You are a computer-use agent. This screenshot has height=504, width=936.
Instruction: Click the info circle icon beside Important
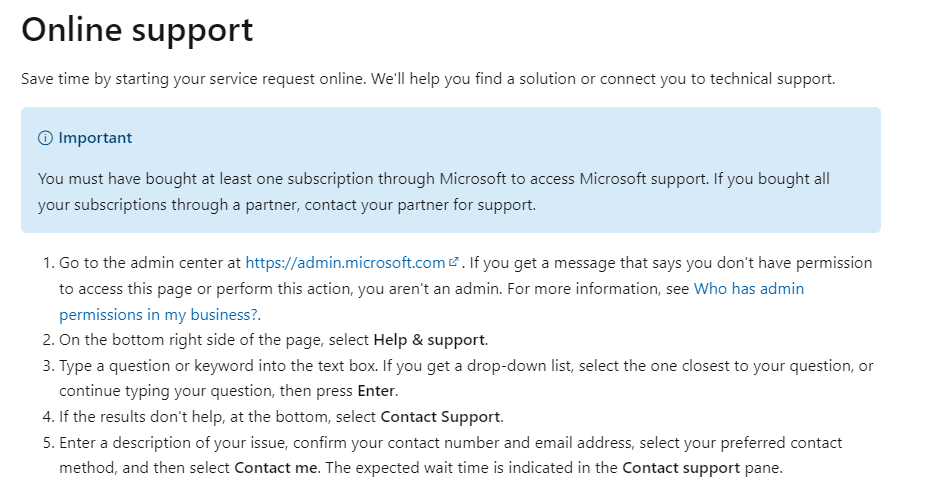[45, 138]
